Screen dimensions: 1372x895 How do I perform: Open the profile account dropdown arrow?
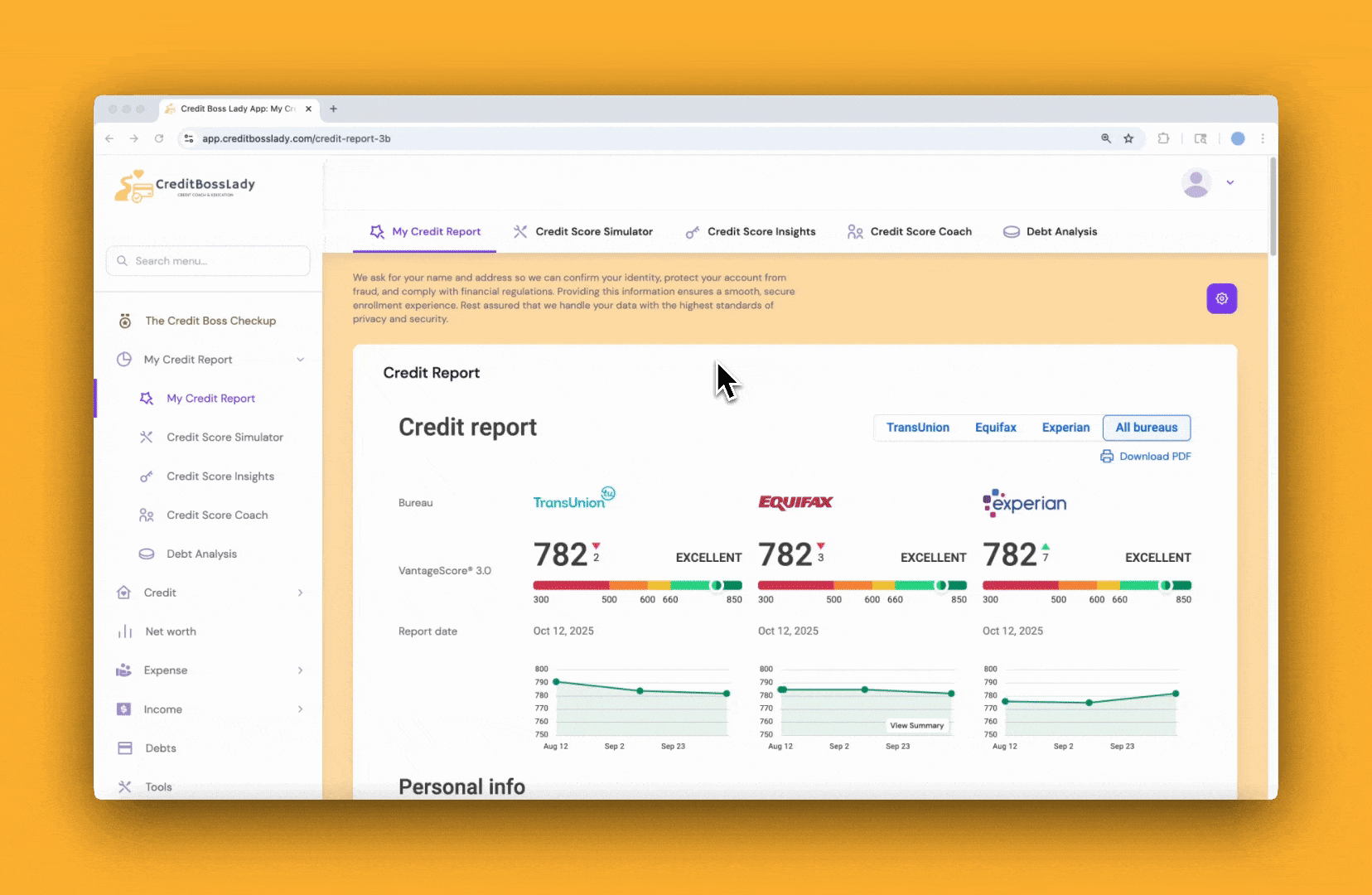[1231, 182]
